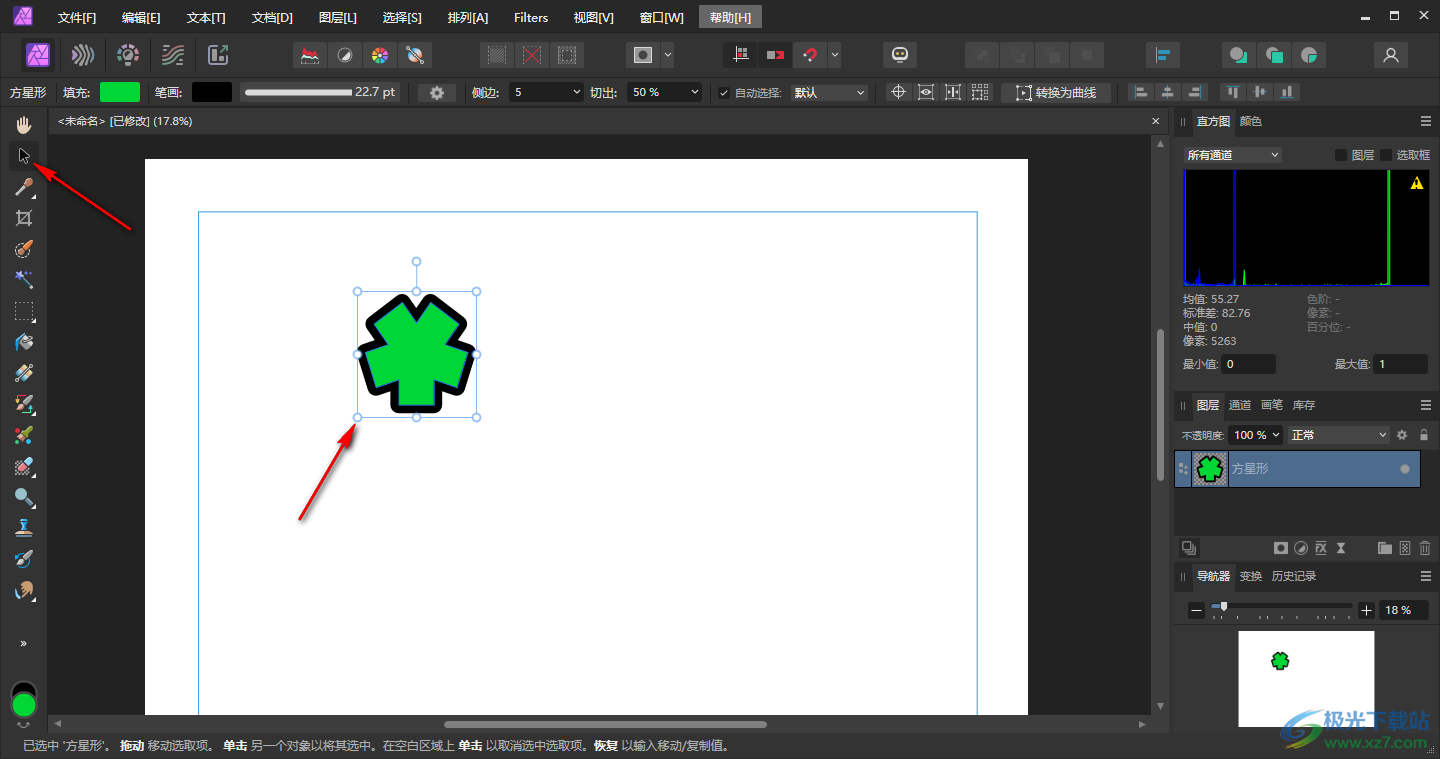1440x759 pixels.
Task: Open the 图层[L] menu
Action: coord(337,17)
